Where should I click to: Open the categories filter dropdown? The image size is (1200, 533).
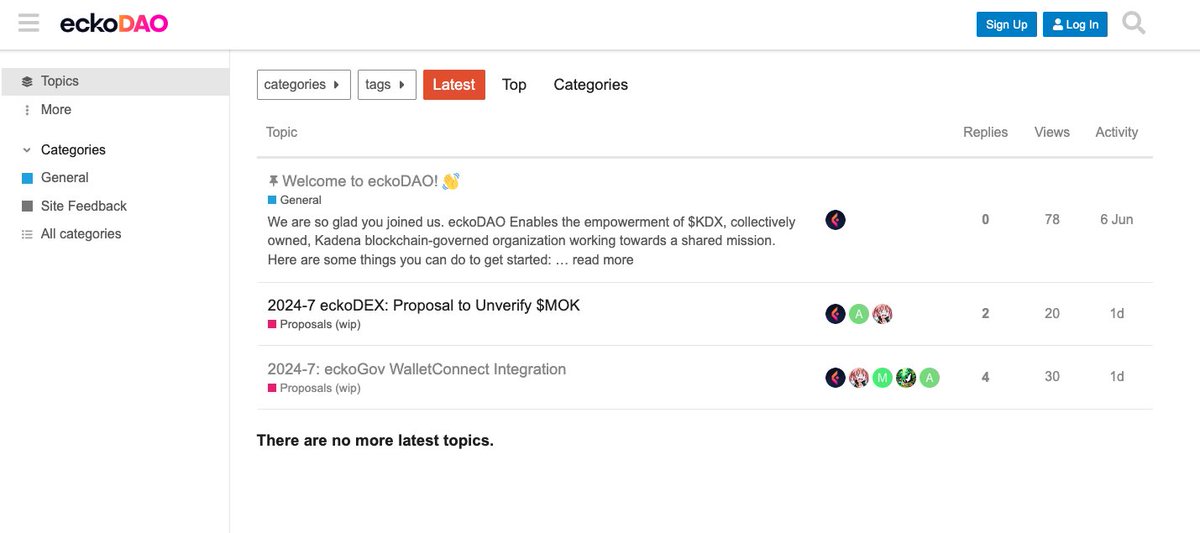click(x=304, y=85)
